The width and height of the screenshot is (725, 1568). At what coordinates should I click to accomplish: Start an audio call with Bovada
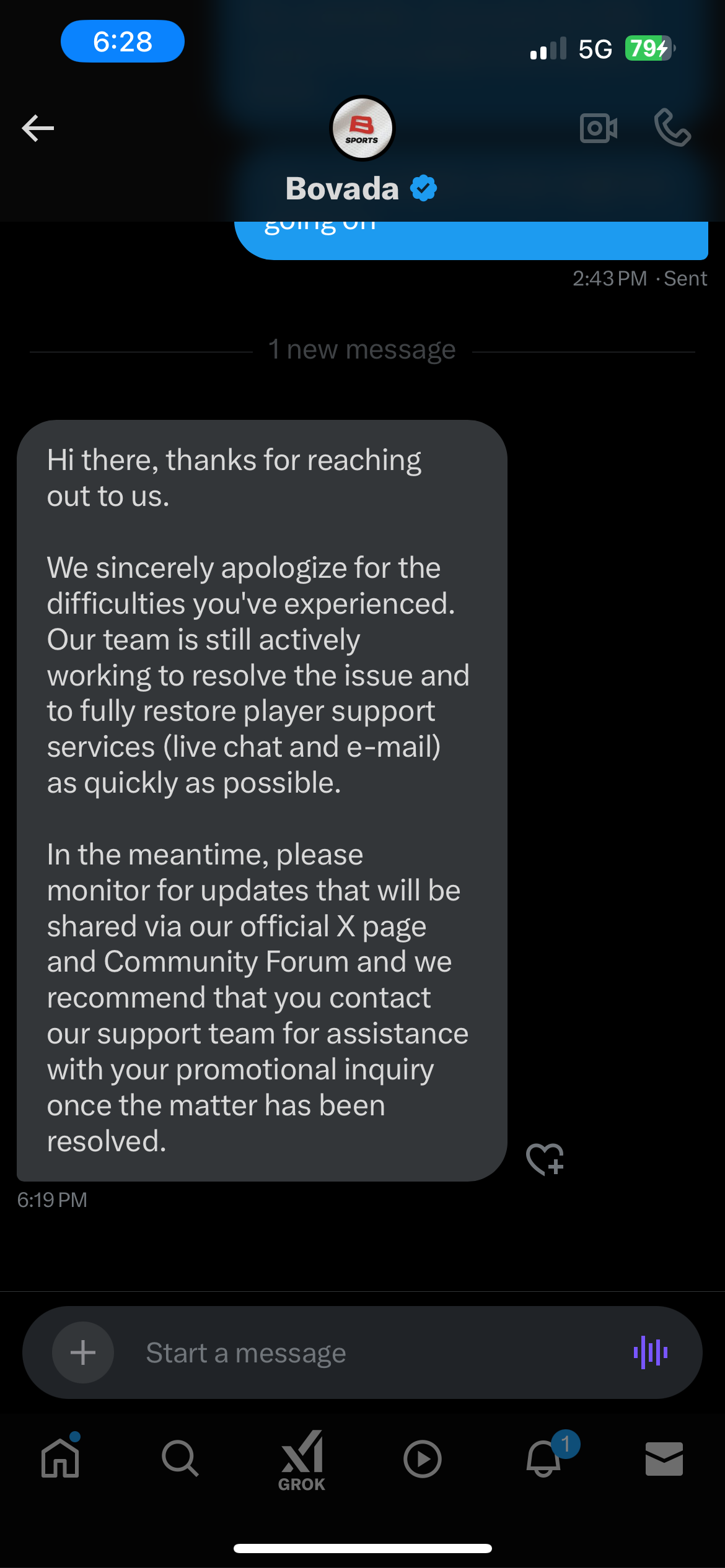[x=672, y=128]
